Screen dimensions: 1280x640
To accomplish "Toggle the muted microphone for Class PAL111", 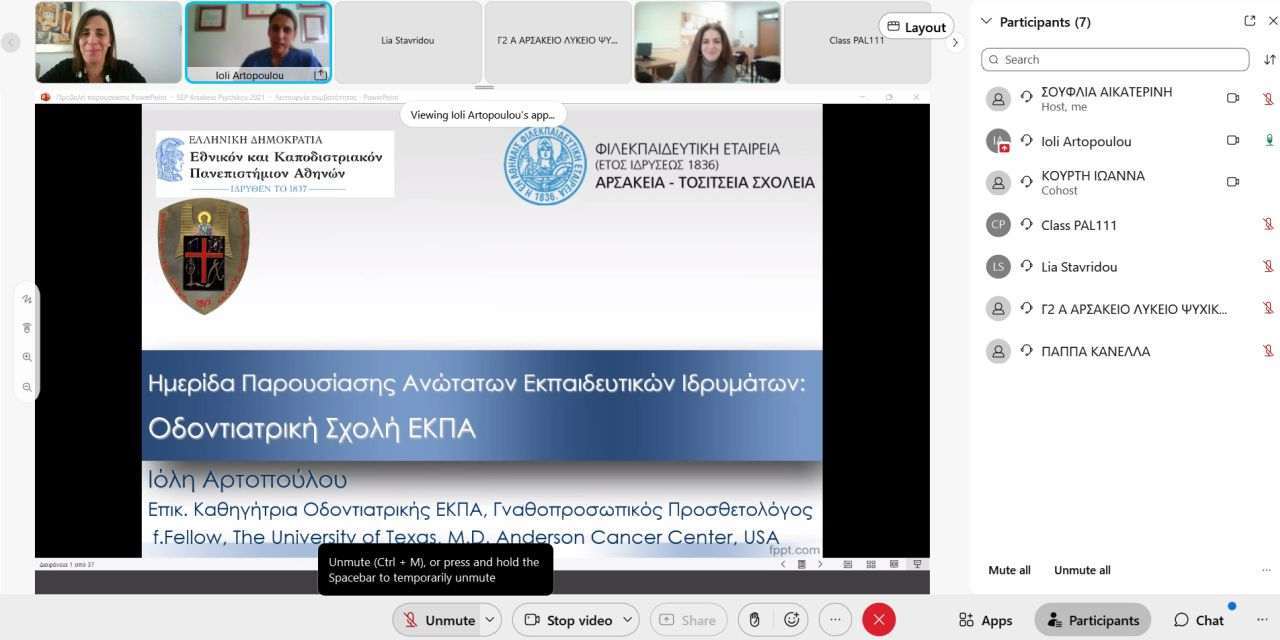I will pos(1268,224).
